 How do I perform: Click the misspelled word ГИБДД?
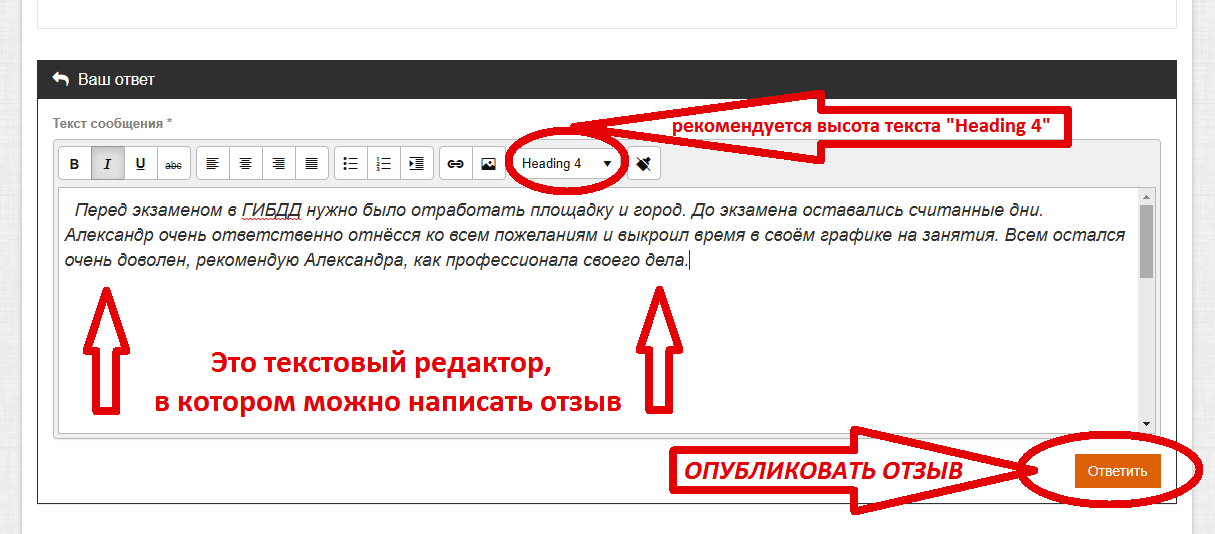[271, 211]
